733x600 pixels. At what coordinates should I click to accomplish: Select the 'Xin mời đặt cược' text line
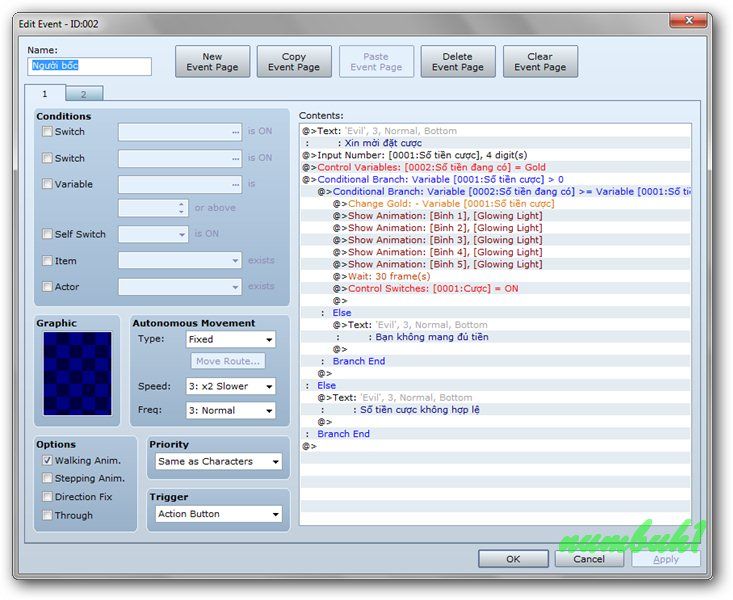pyautogui.click(x=495, y=143)
